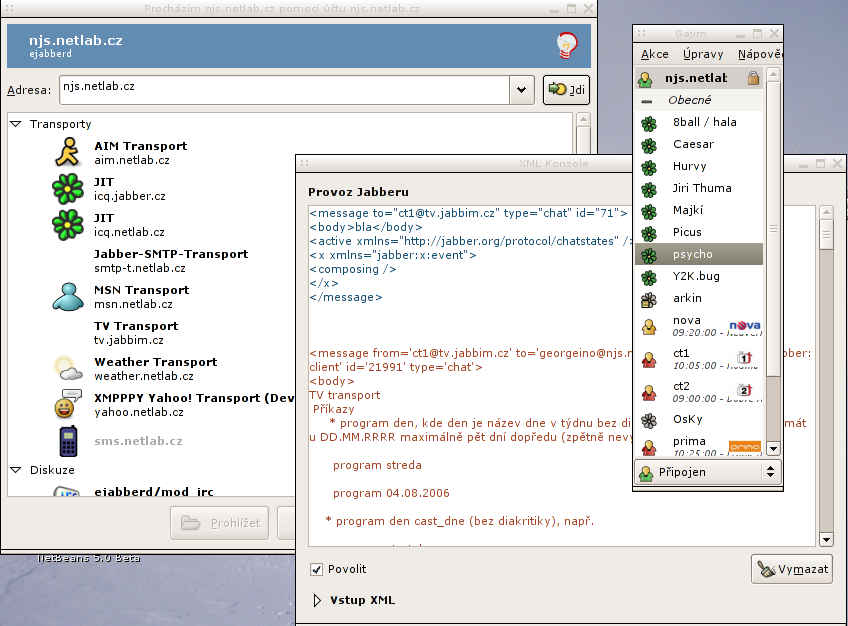This screenshot has height=626, width=848.
Task: Select the psycho contact in roster
Action: click(x=699, y=254)
